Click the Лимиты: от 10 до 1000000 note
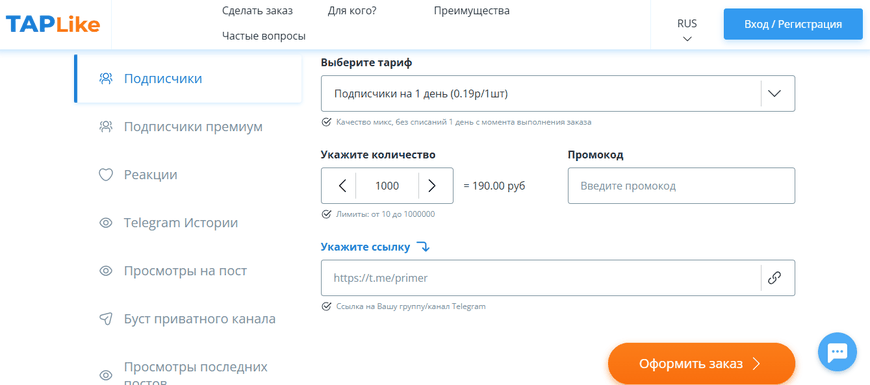The image size is (870, 385). point(385,214)
